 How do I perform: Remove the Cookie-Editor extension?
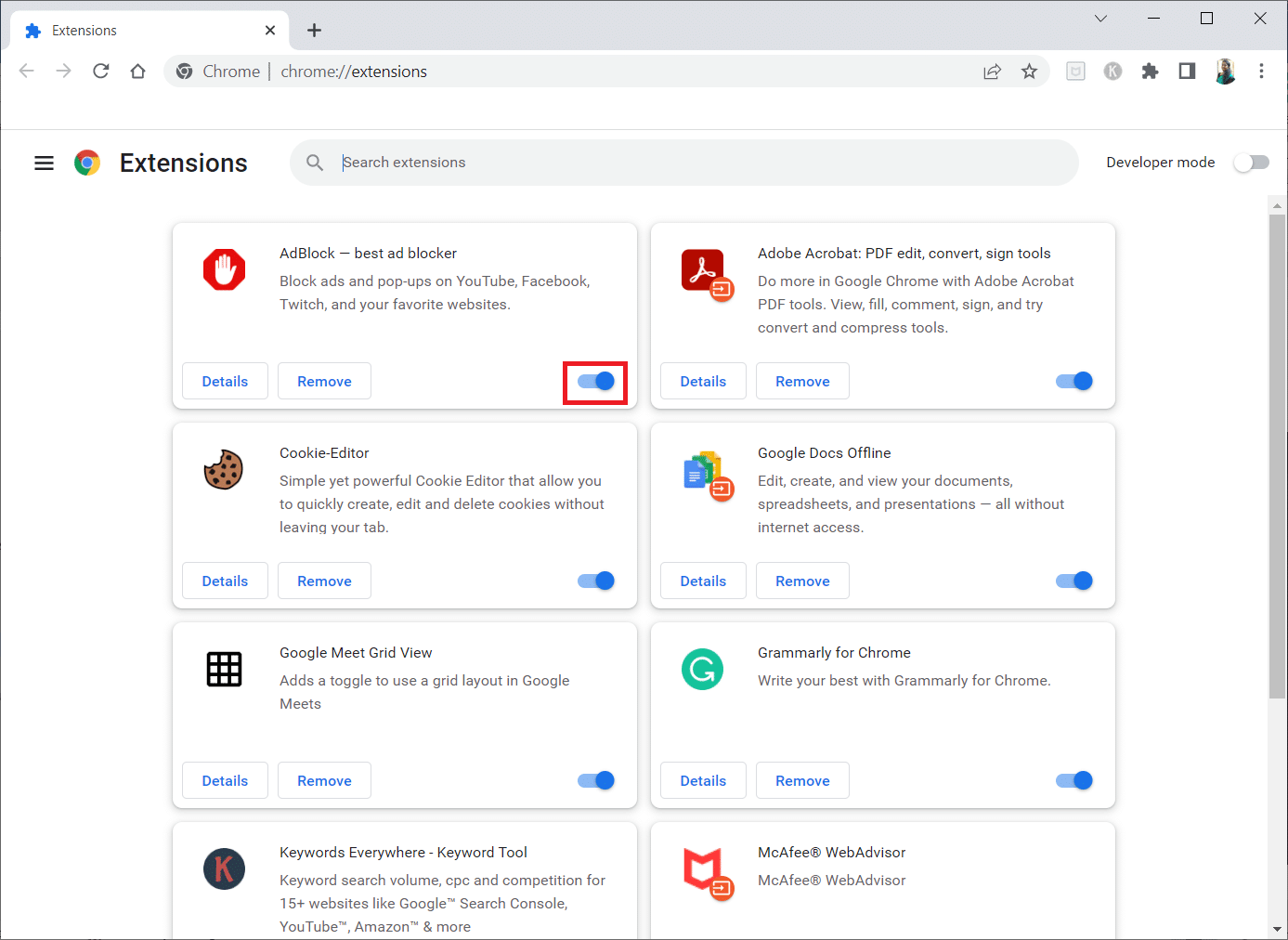click(324, 581)
